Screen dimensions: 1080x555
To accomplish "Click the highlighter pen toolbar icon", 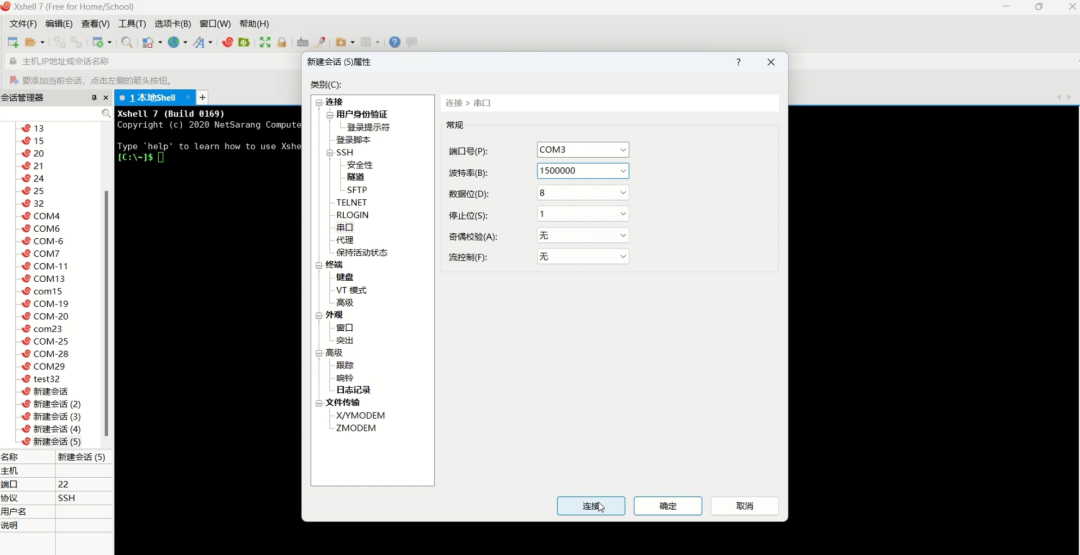I will point(320,42).
